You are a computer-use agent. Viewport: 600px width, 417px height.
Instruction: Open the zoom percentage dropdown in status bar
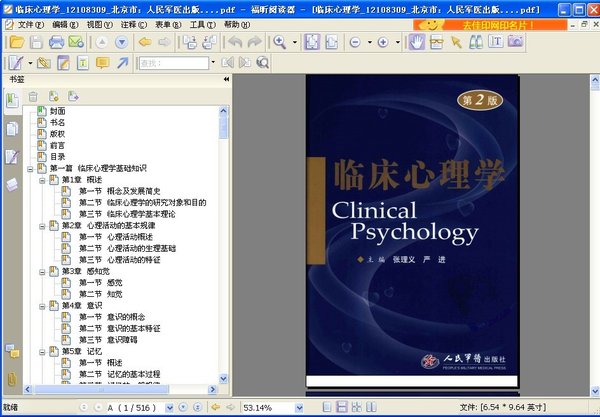[299, 408]
